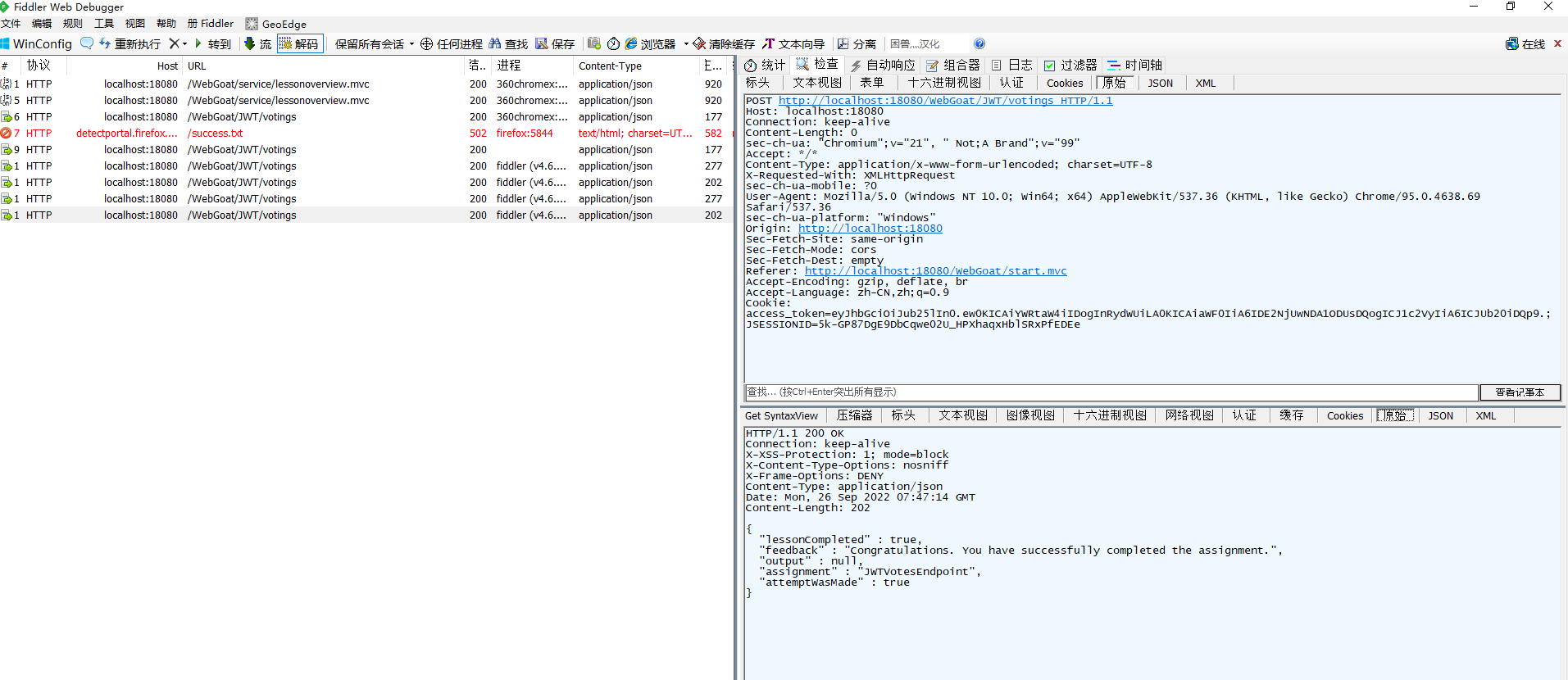Open the 视图 (View) menu

135,23
